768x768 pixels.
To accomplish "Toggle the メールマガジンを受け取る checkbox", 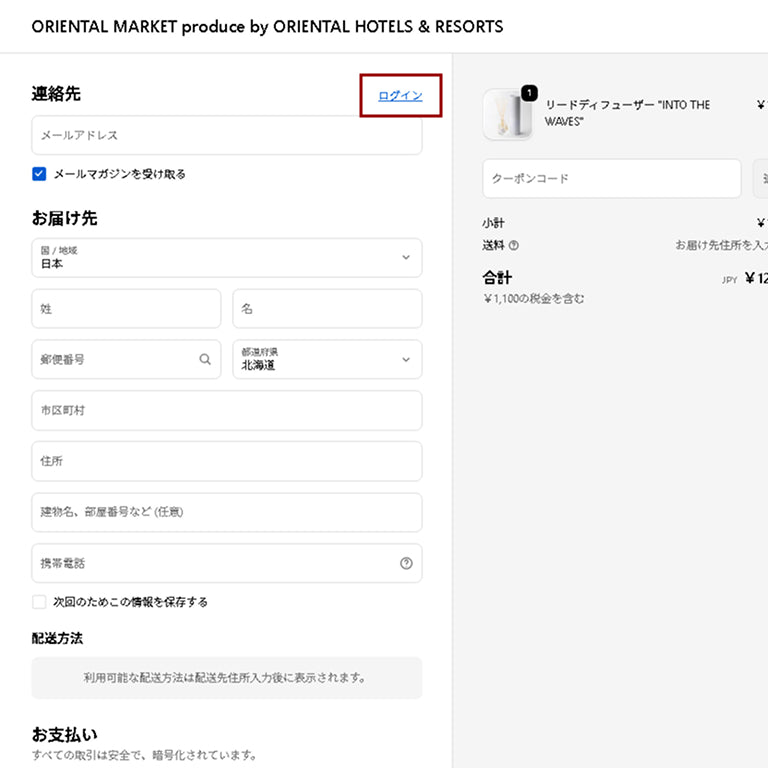I will (x=39, y=174).
